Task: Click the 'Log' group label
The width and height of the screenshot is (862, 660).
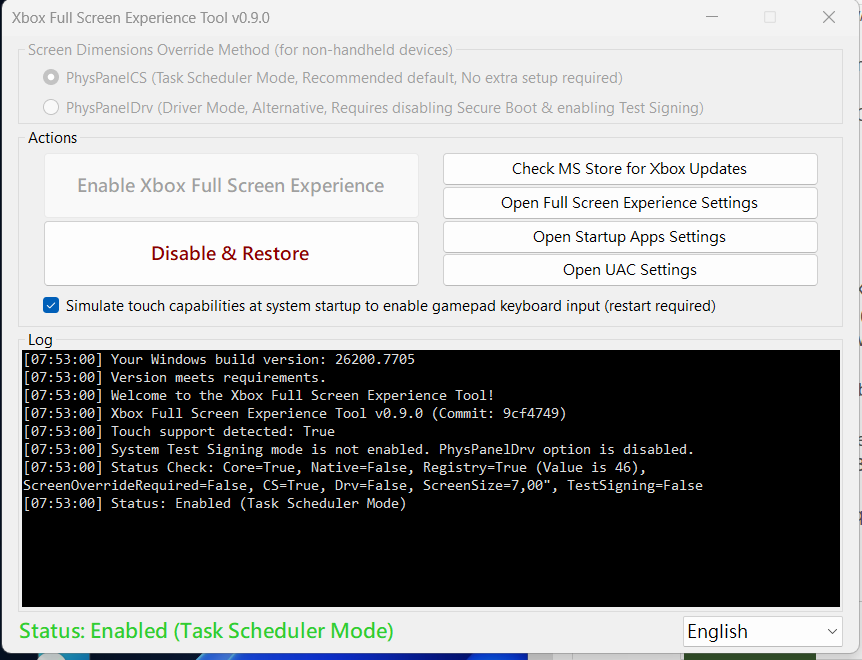Action: coord(40,340)
